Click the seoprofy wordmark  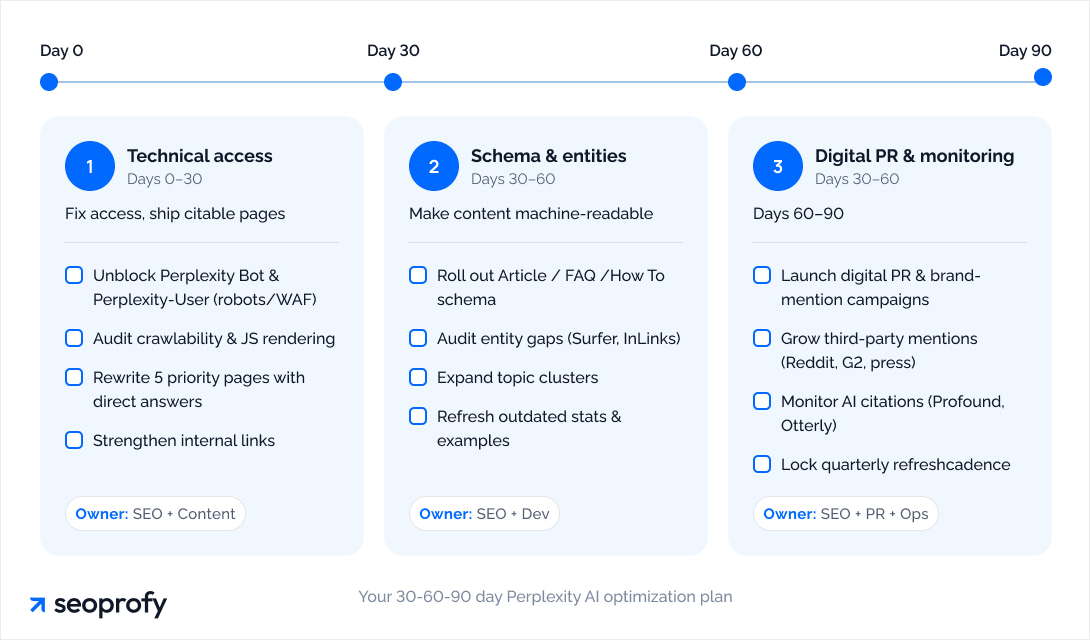click(x=111, y=605)
